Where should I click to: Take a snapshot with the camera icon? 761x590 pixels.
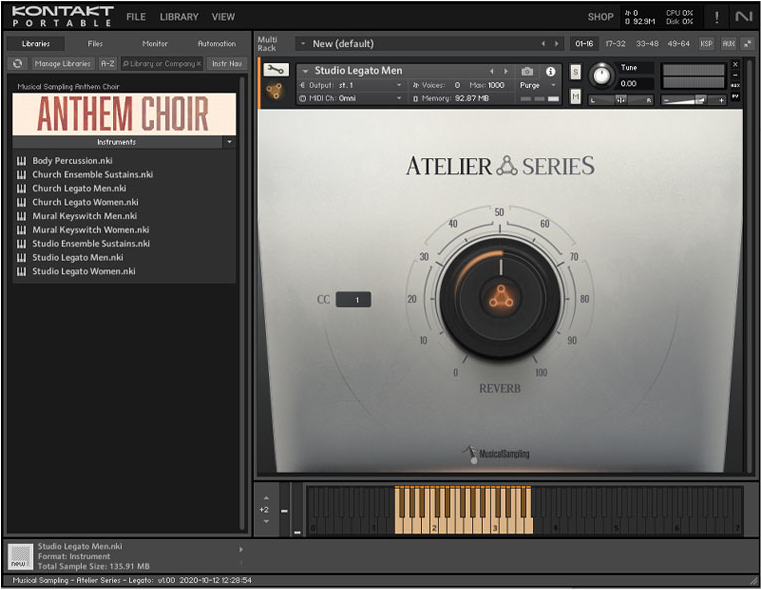(x=527, y=72)
